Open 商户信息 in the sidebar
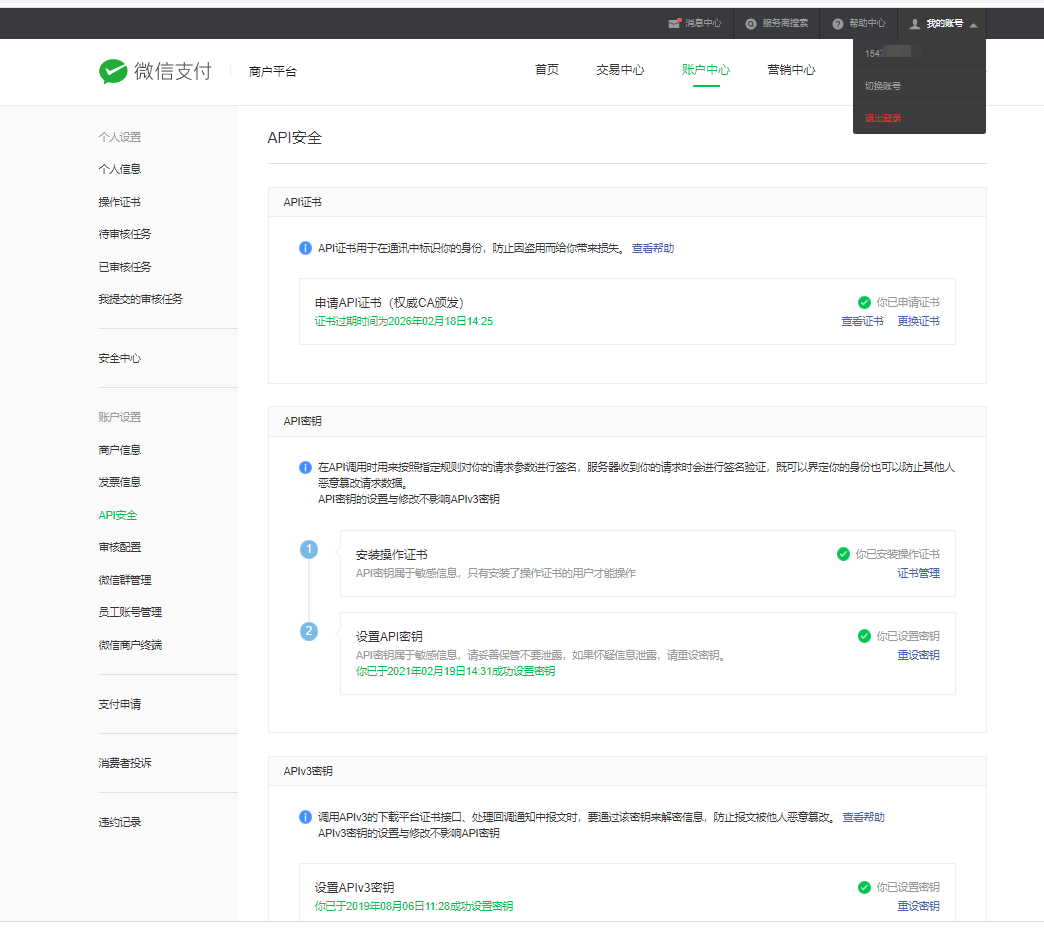This screenshot has height=938, width=1044. pos(120,450)
